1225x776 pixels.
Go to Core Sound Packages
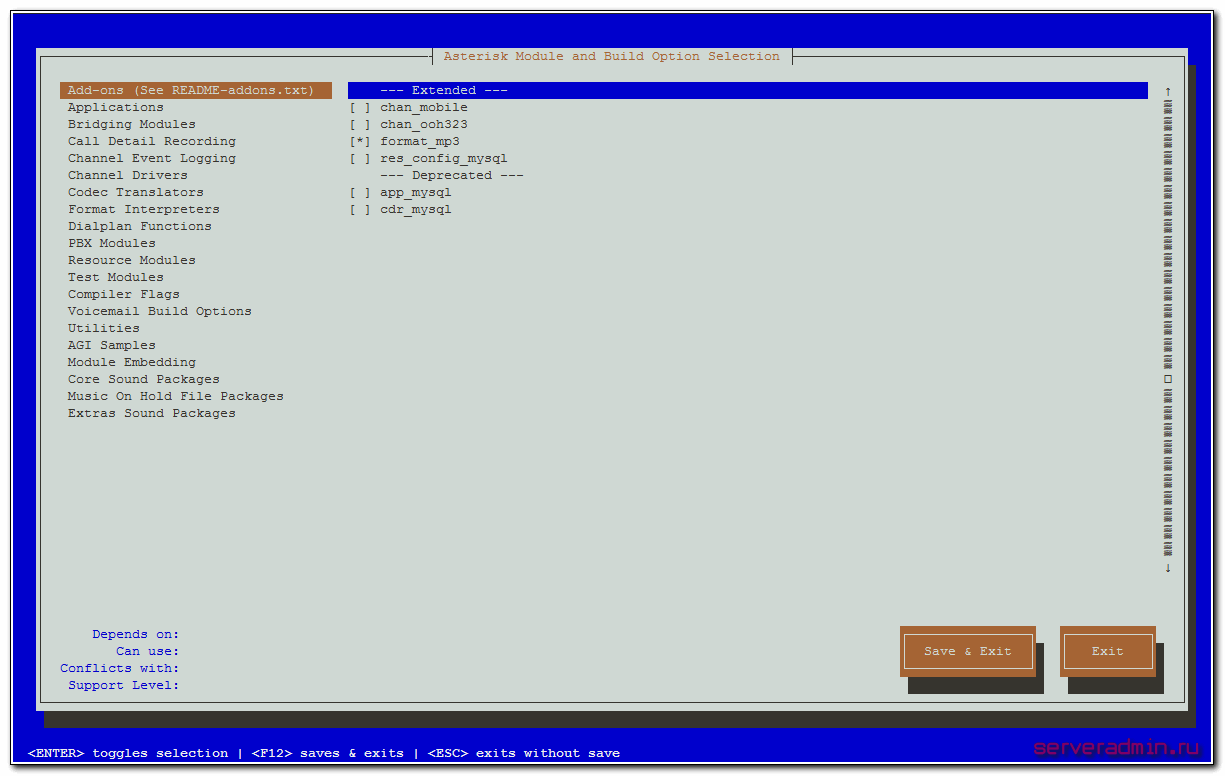tap(143, 380)
